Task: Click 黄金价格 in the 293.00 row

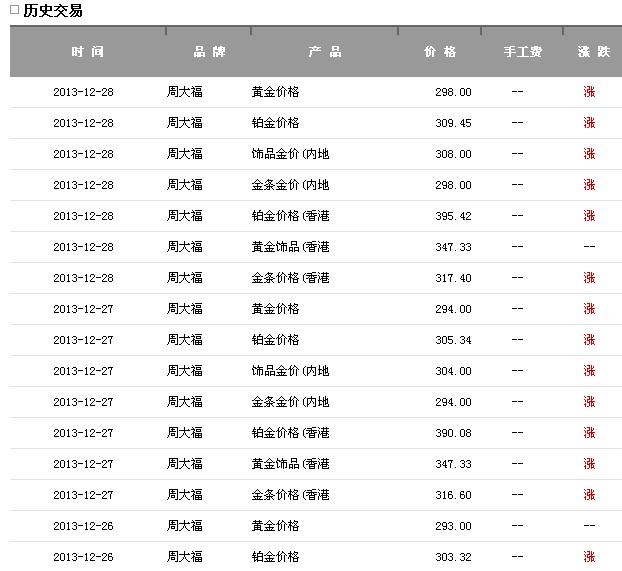Action: [x=275, y=525]
